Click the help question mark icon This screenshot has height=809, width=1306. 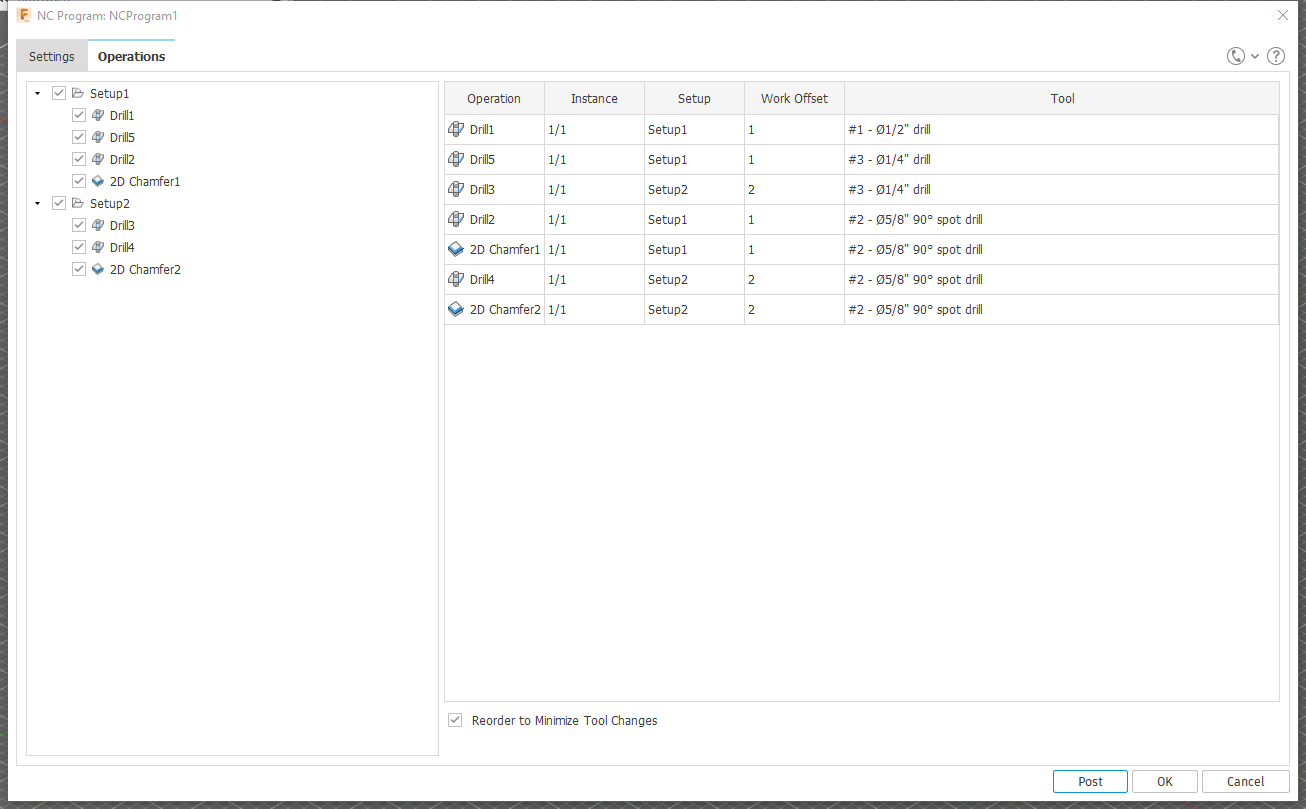tap(1275, 56)
